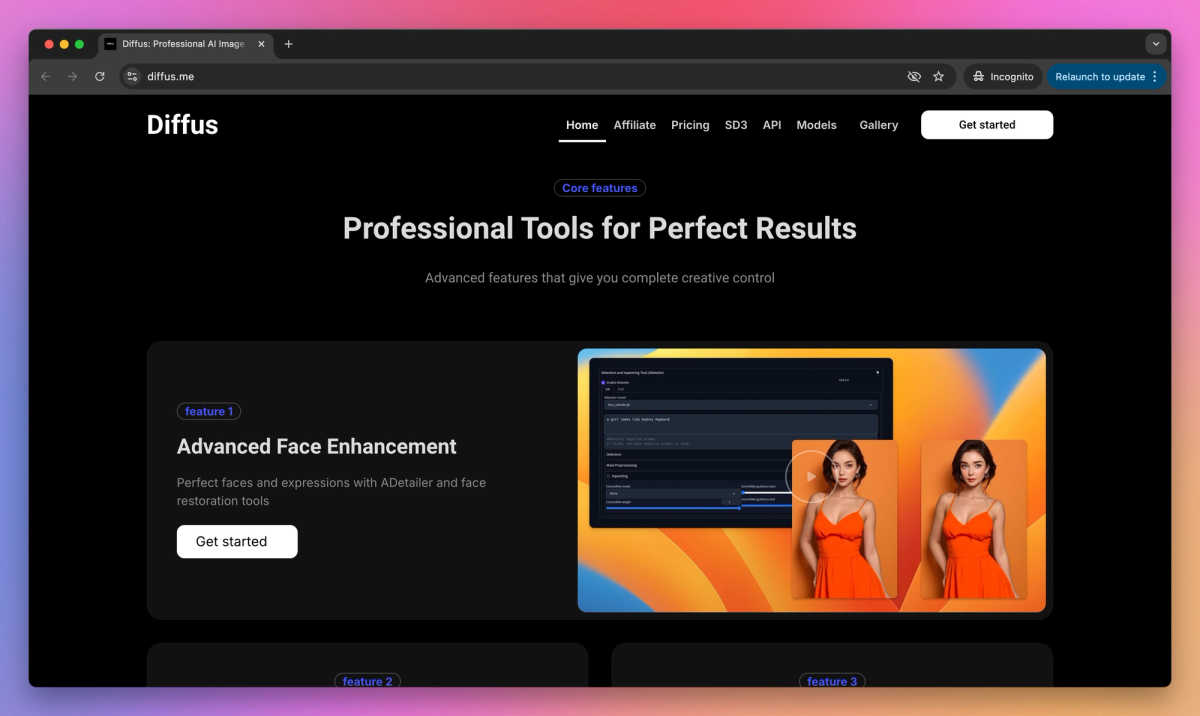Bookmark this page with the star icon

[x=938, y=76]
